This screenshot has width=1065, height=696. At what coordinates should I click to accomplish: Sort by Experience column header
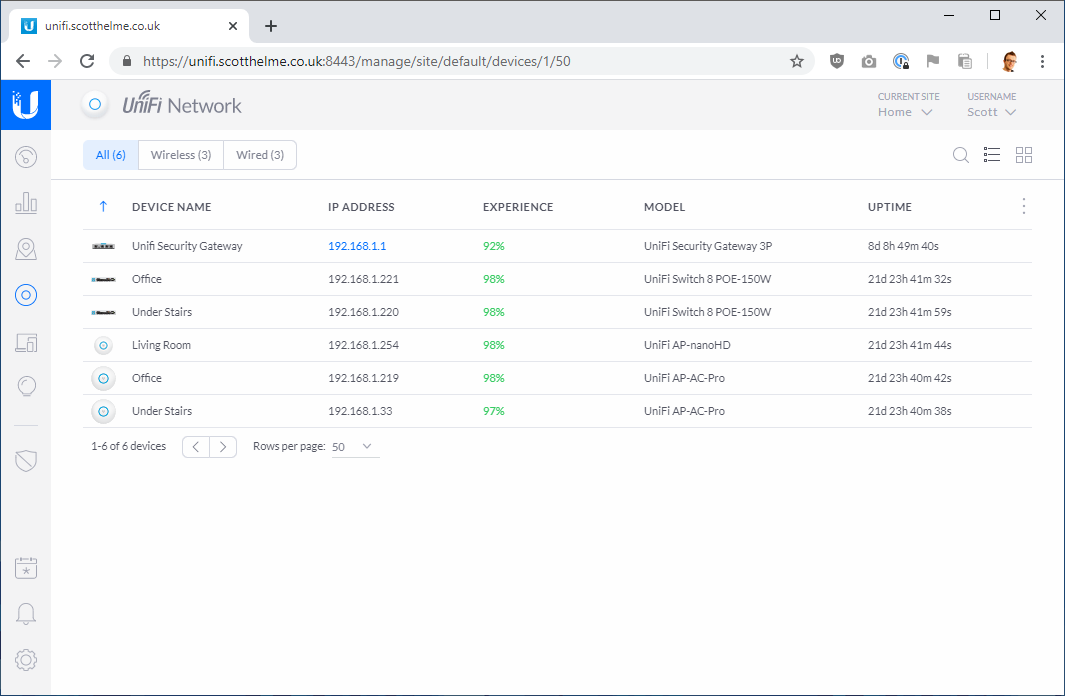tap(518, 207)
